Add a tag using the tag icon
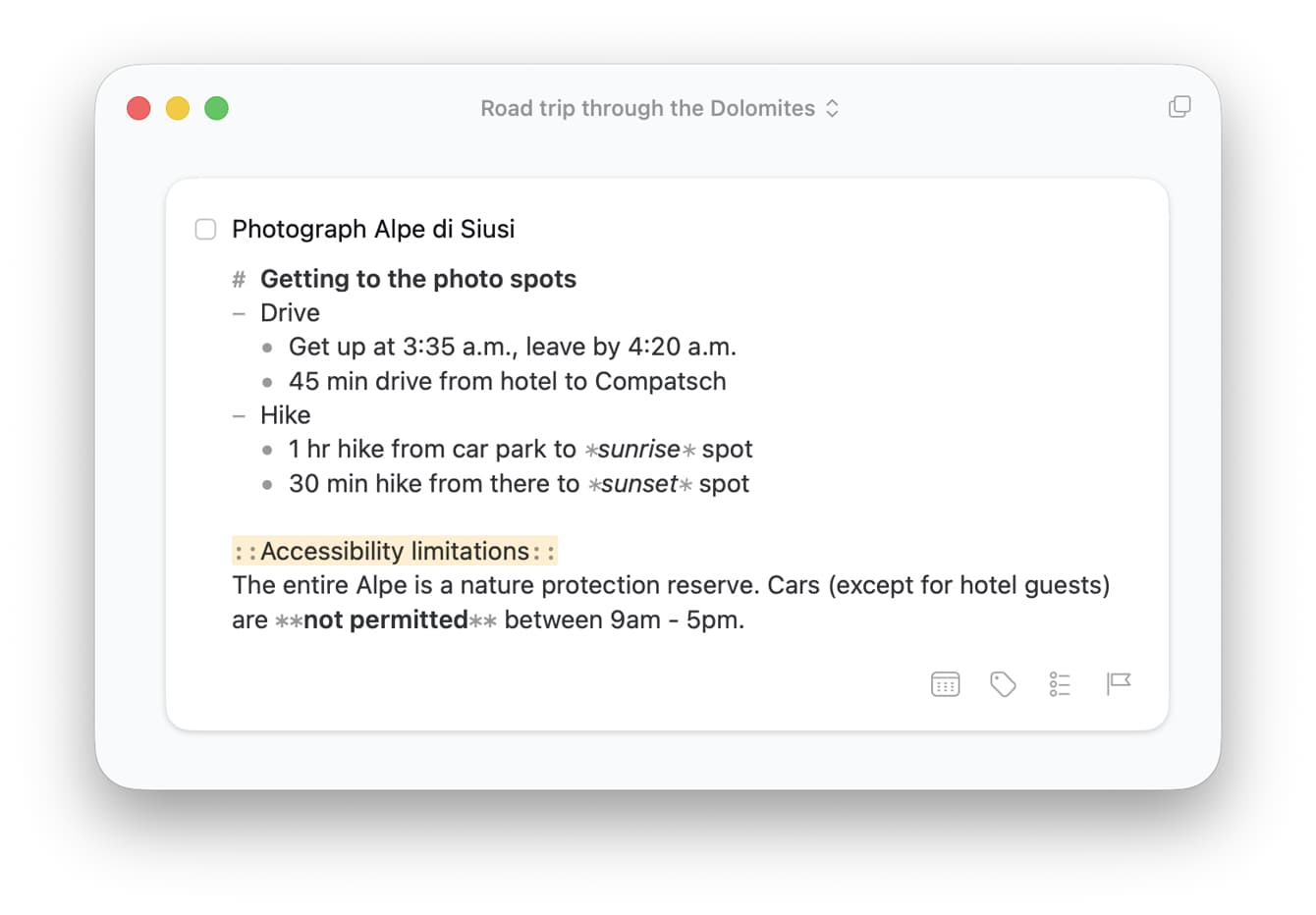The height and width of the screenshot is (915, 1316). coord(1003,683)
